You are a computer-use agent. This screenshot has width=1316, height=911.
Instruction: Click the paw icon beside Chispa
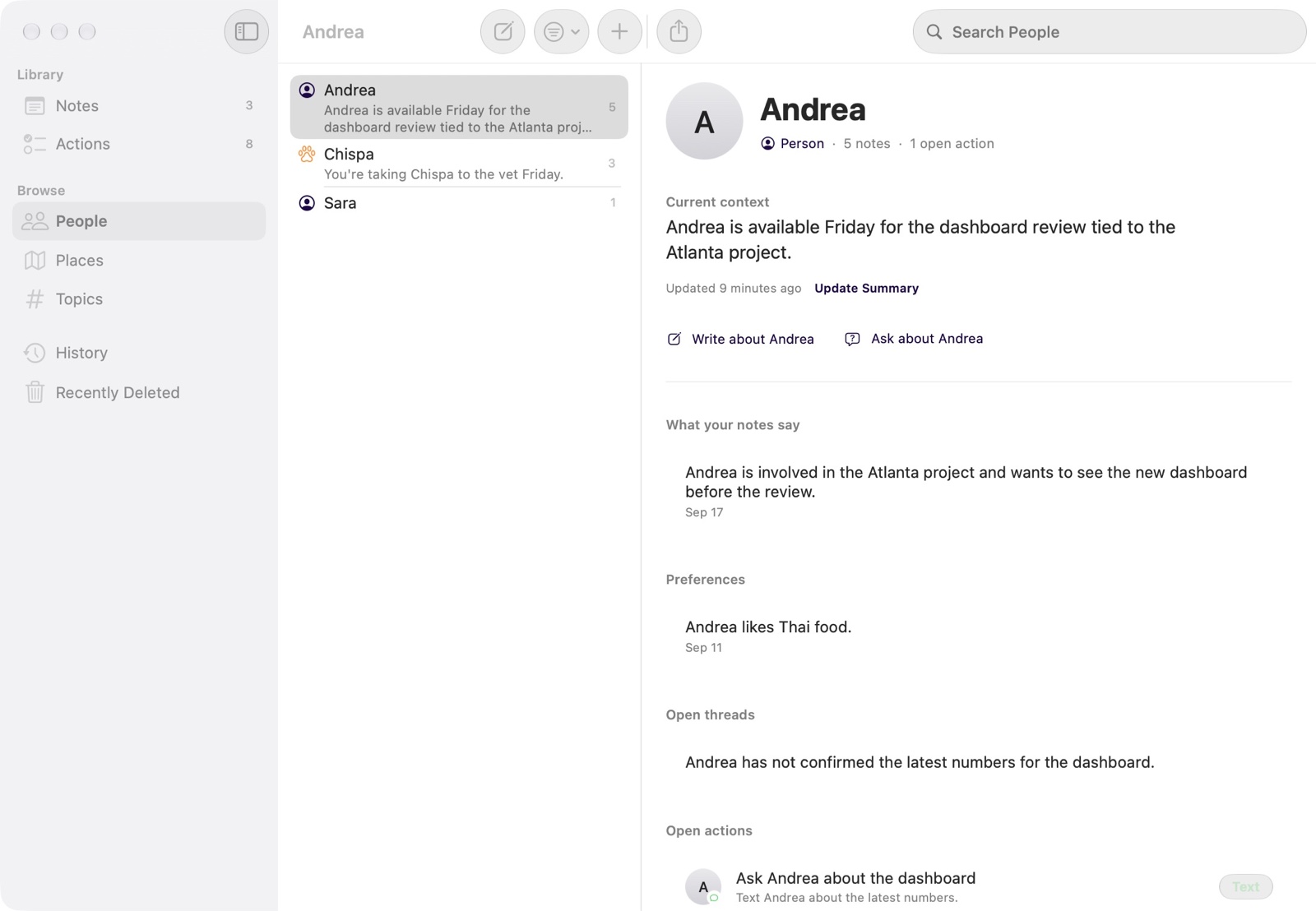click(x=307, y=154)
